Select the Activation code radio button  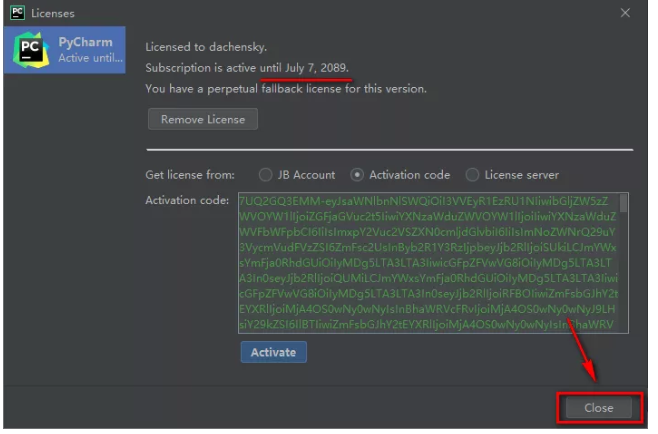pyautogui.click(x=357, y=175)
